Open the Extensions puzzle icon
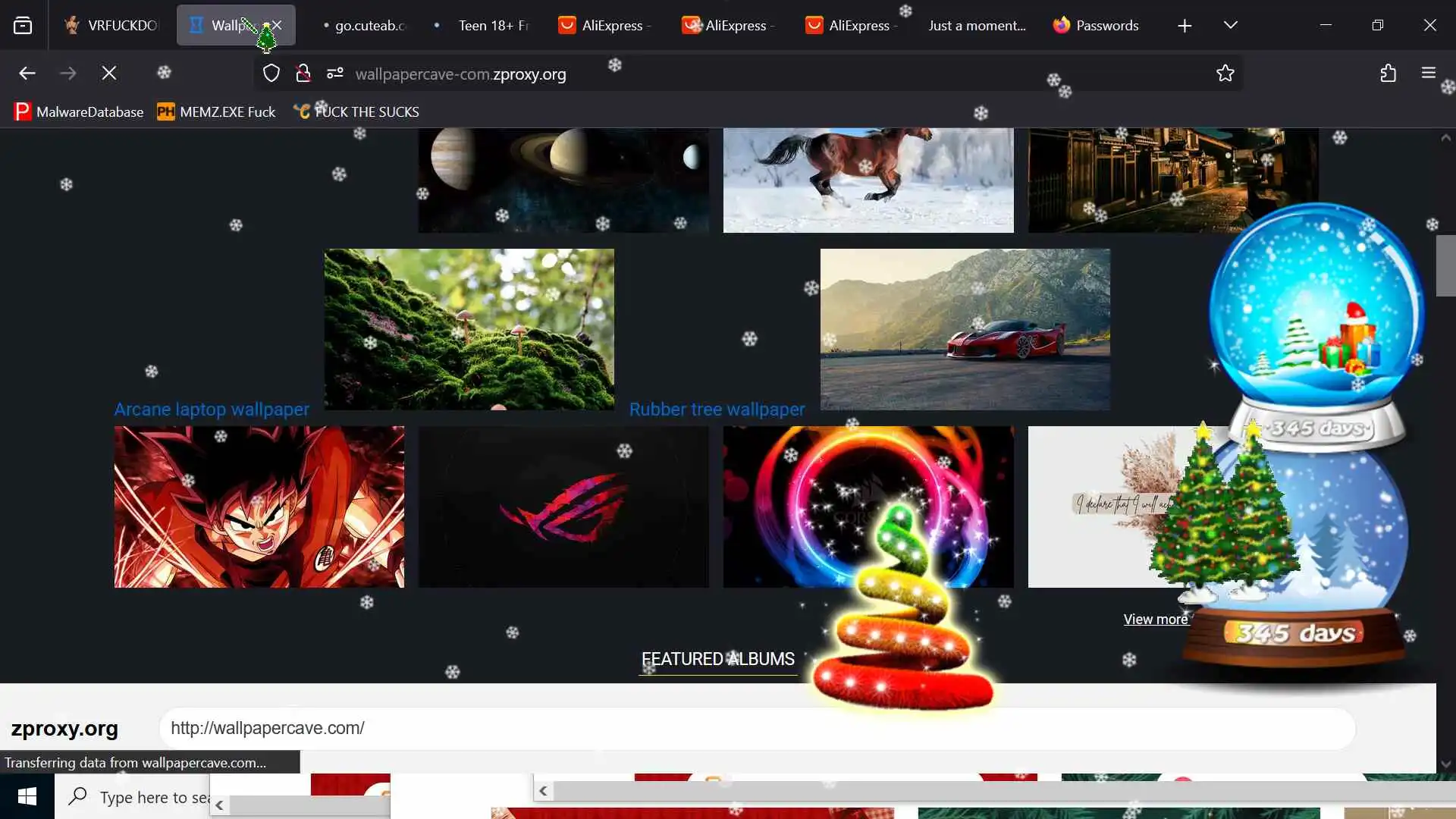The height and width of the screenshot is (819, 1456). (1389, 74)
